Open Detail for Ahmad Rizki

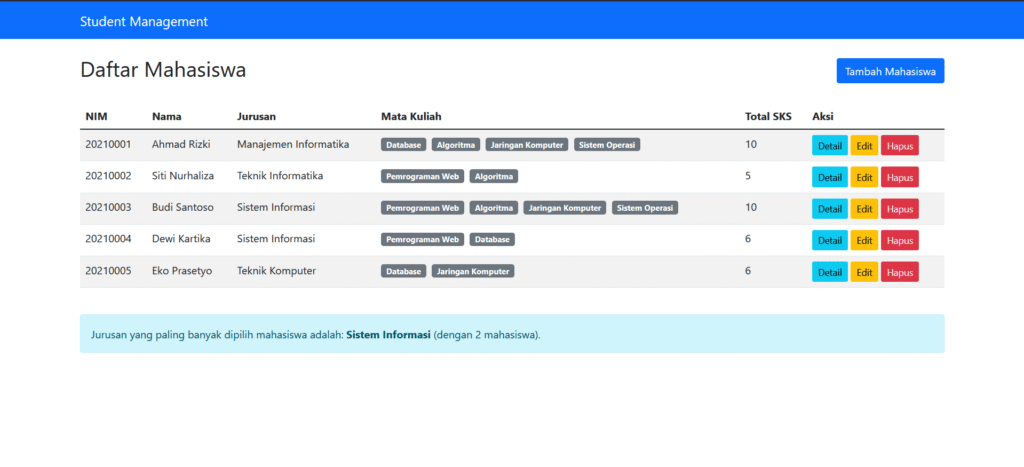pyautogui.click(x=829, y=146)
